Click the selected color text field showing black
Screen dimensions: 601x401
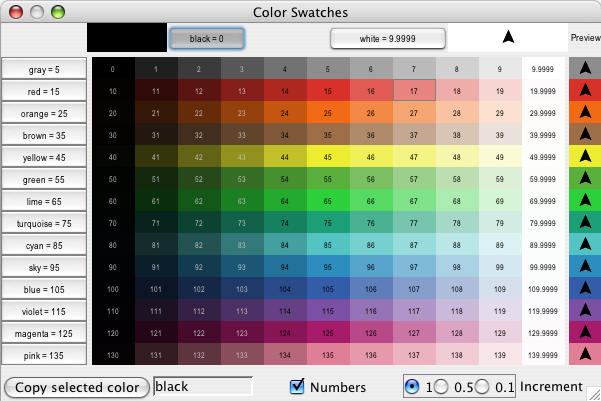pyautogui.click(x=203, y=387)
